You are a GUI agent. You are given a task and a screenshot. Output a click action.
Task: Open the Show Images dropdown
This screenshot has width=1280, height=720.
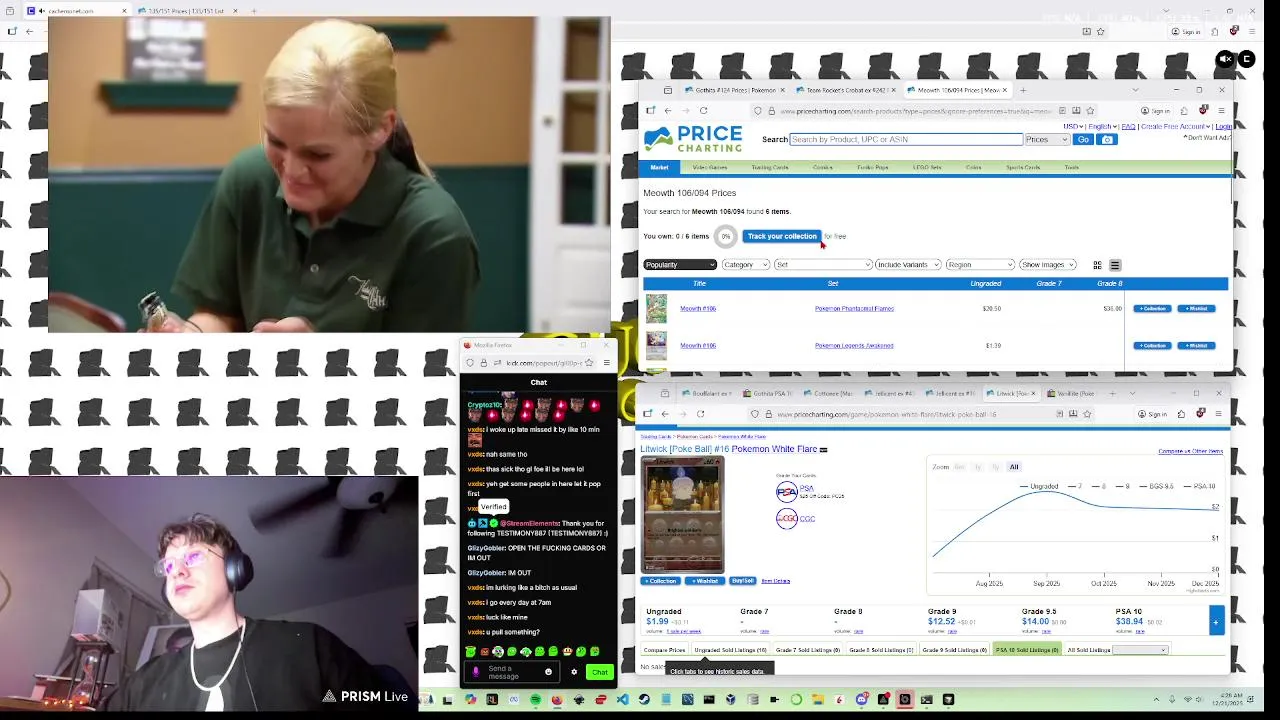(1047, 265)
